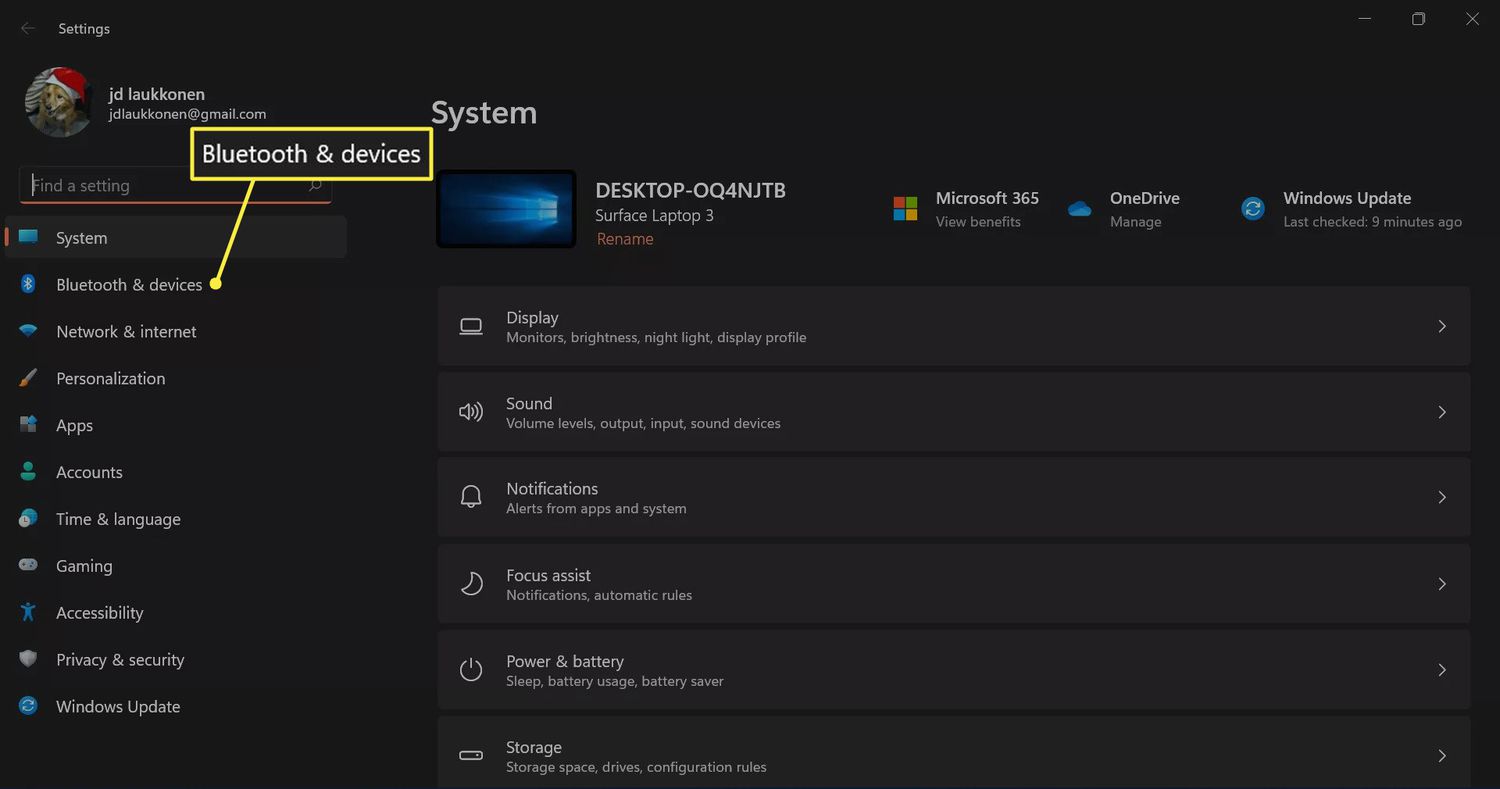Click the back arrow next to Settings
Image resolution: width=1500 pixels, height=789 pixels.
(x=28, y=29)
